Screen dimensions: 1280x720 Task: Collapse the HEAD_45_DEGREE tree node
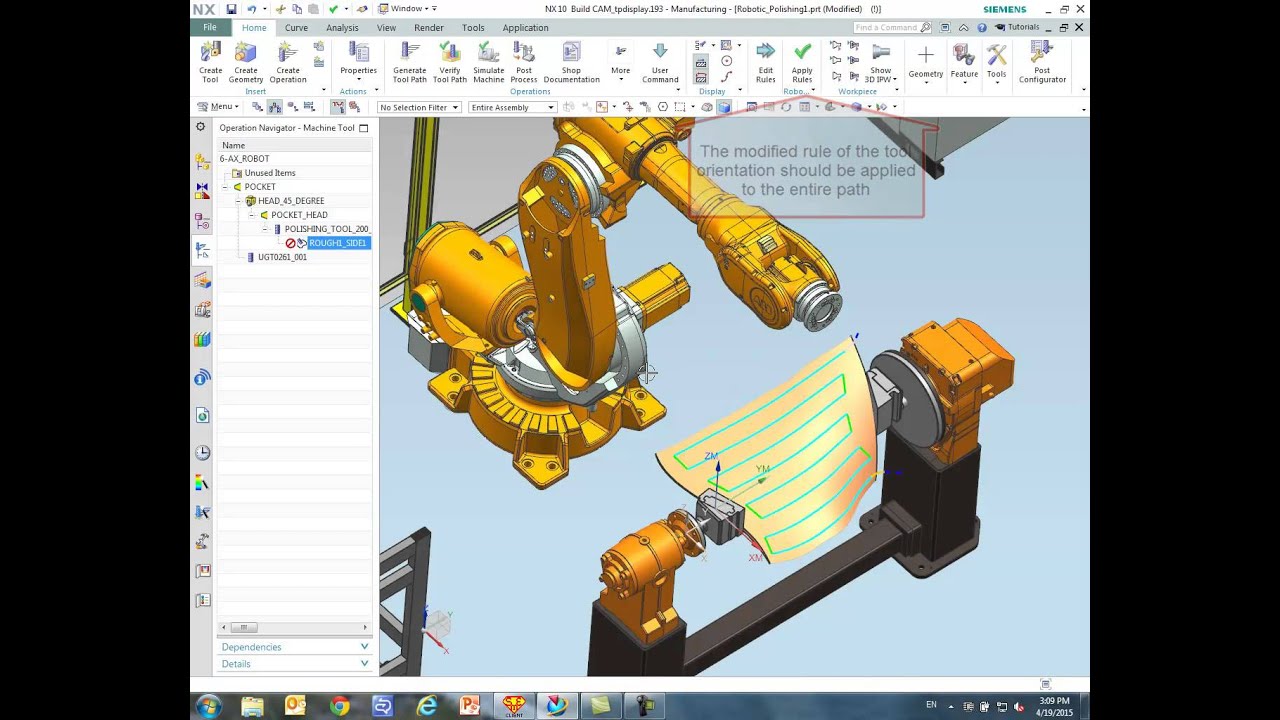pyautogui.click(x=239, y=201)
